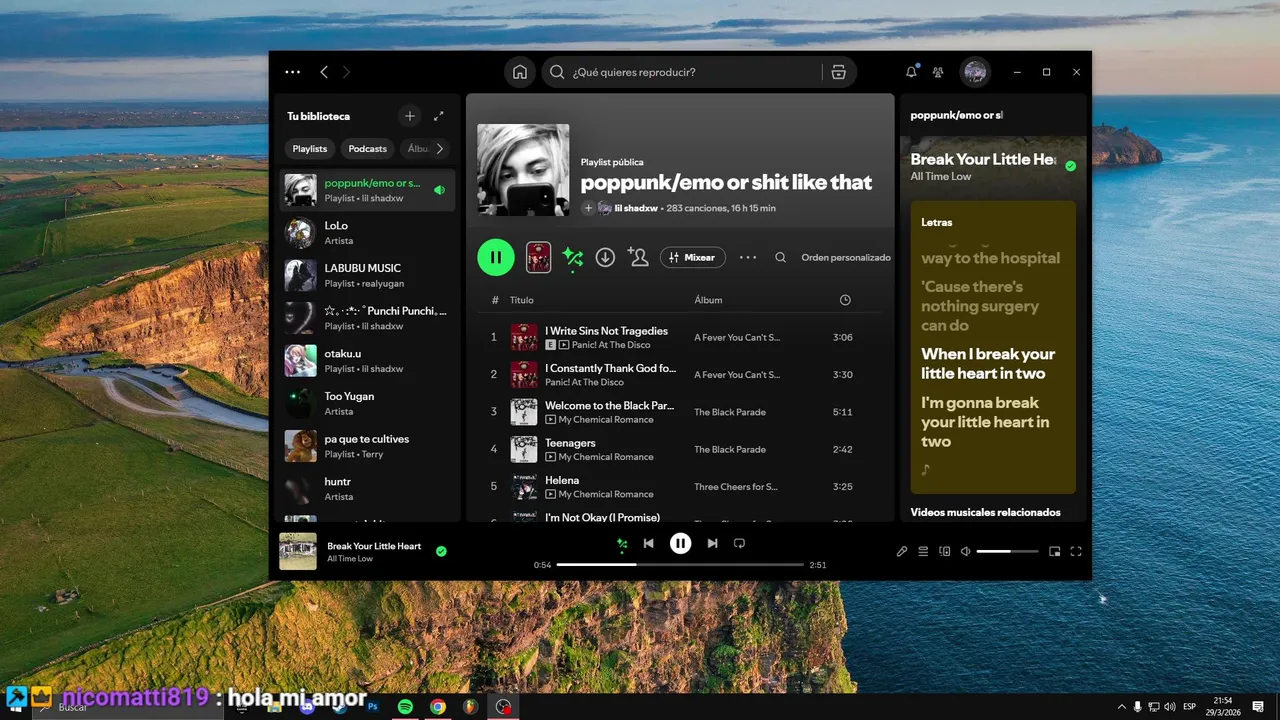Pause playlist with the big green button
The width and height of the screenshot is (1280, 720).
pyautogui.click(x=496, y=257)
